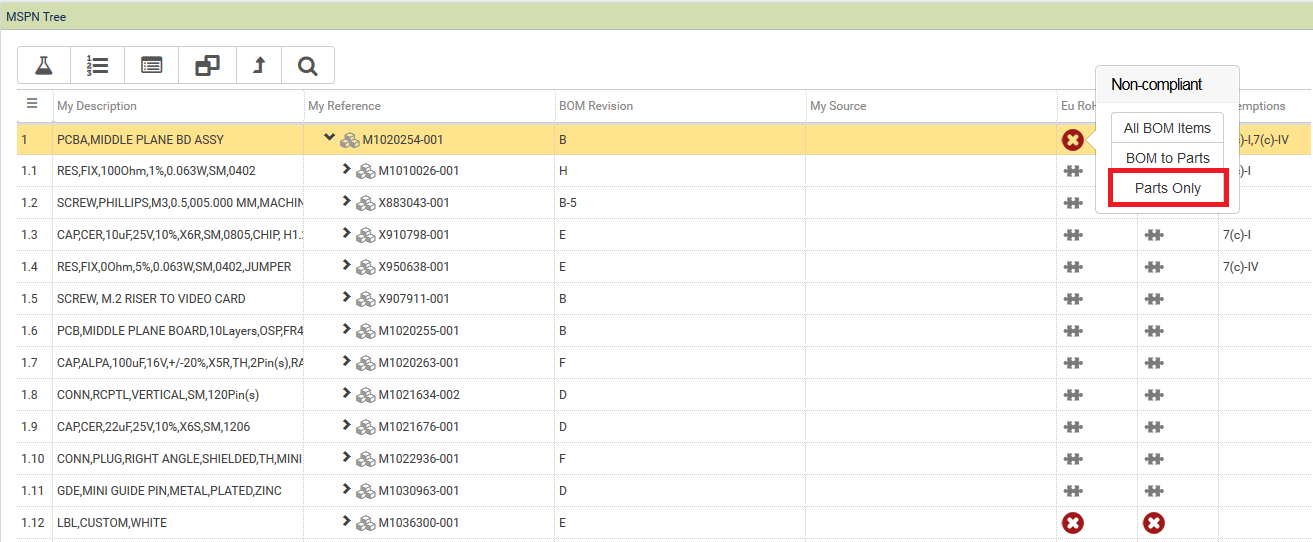Click the search magnifier icon
This screenshot has width=1313, height=542.
coord(308,66)
